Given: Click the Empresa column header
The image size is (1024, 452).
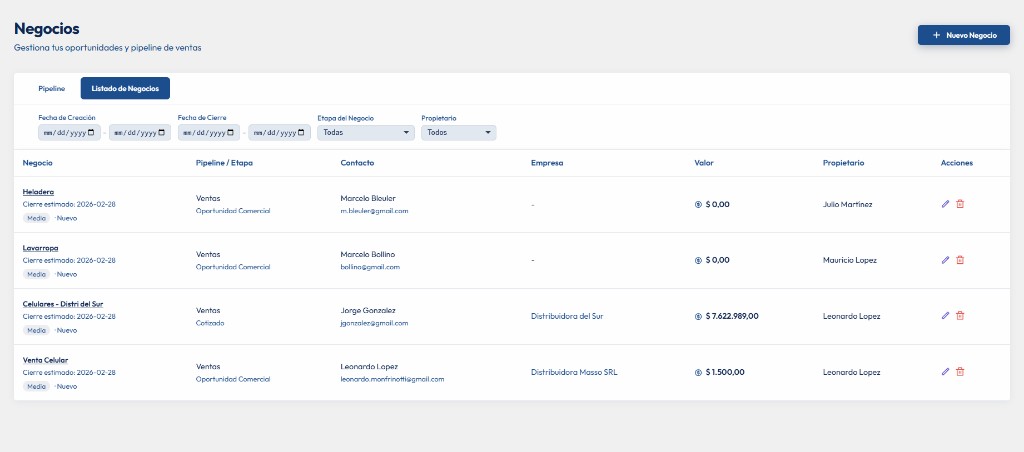Looking at the screenshot, I should click(x=547, y=163).
